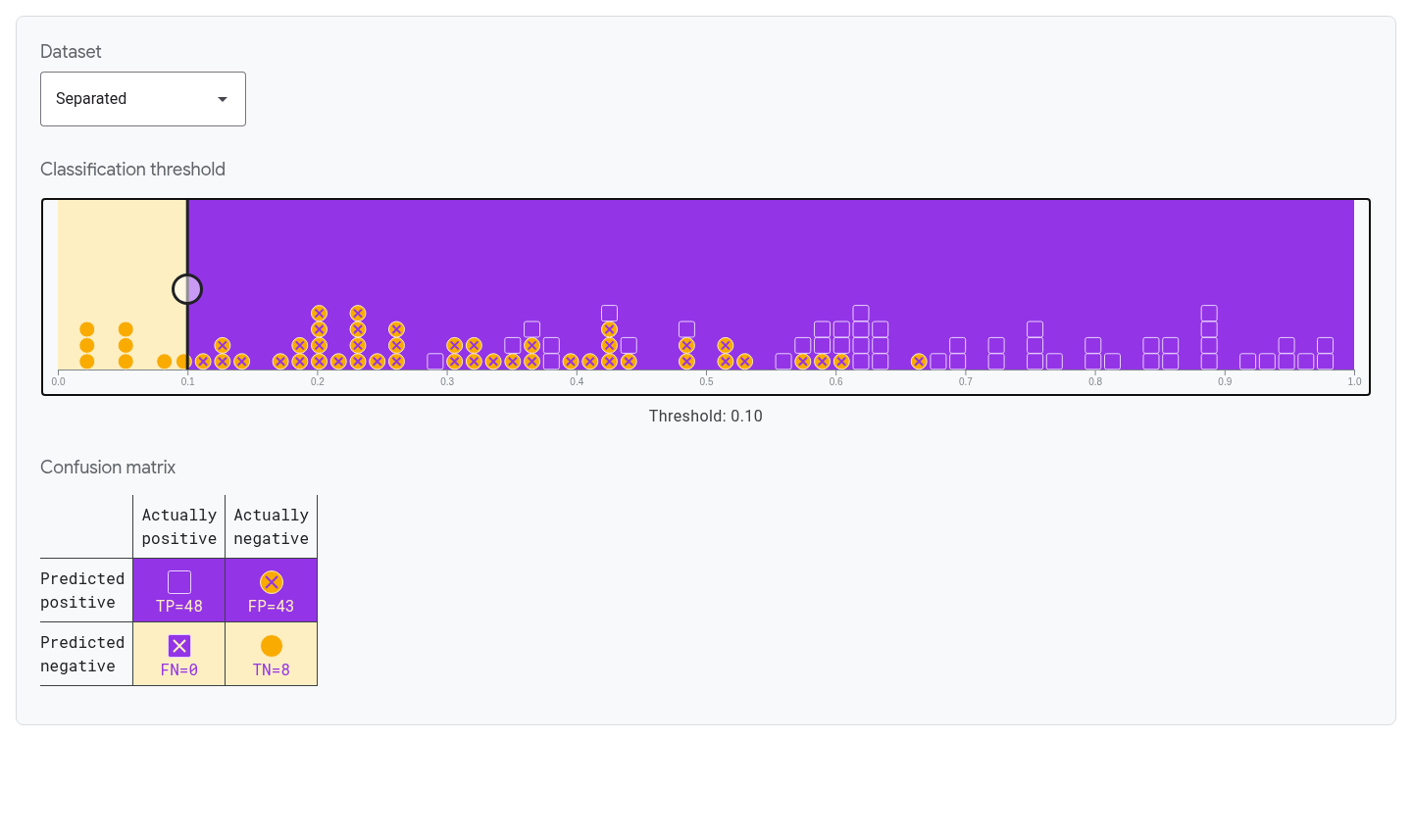
Task: Click the 'Dataset' label
Action: coord(71,52)
